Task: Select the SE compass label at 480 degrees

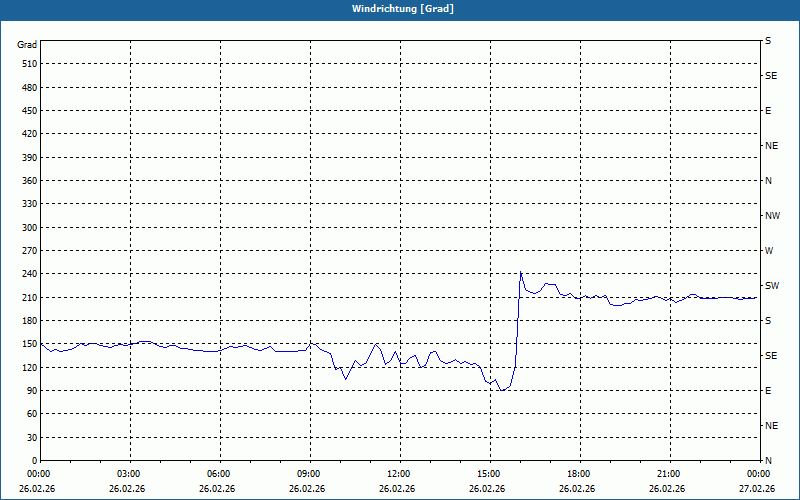Action: pos(771,76)
